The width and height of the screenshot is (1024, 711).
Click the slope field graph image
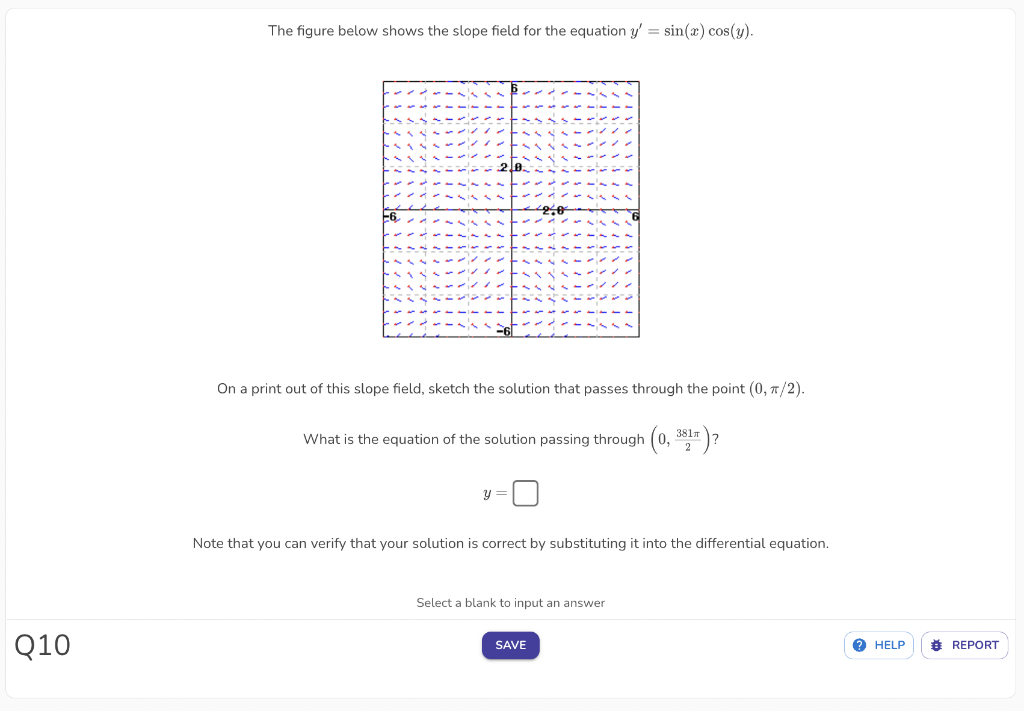[510, 208]
